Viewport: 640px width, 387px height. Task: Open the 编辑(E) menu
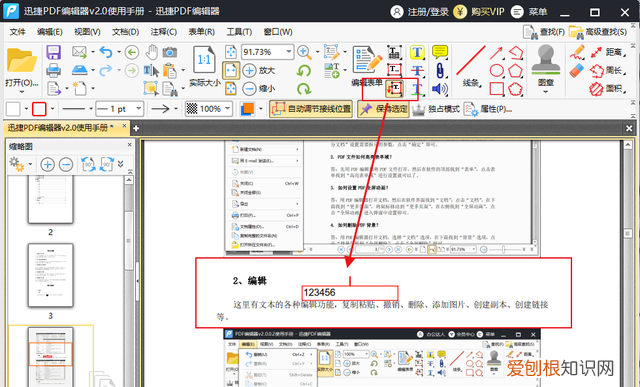[x=49, y=32]
